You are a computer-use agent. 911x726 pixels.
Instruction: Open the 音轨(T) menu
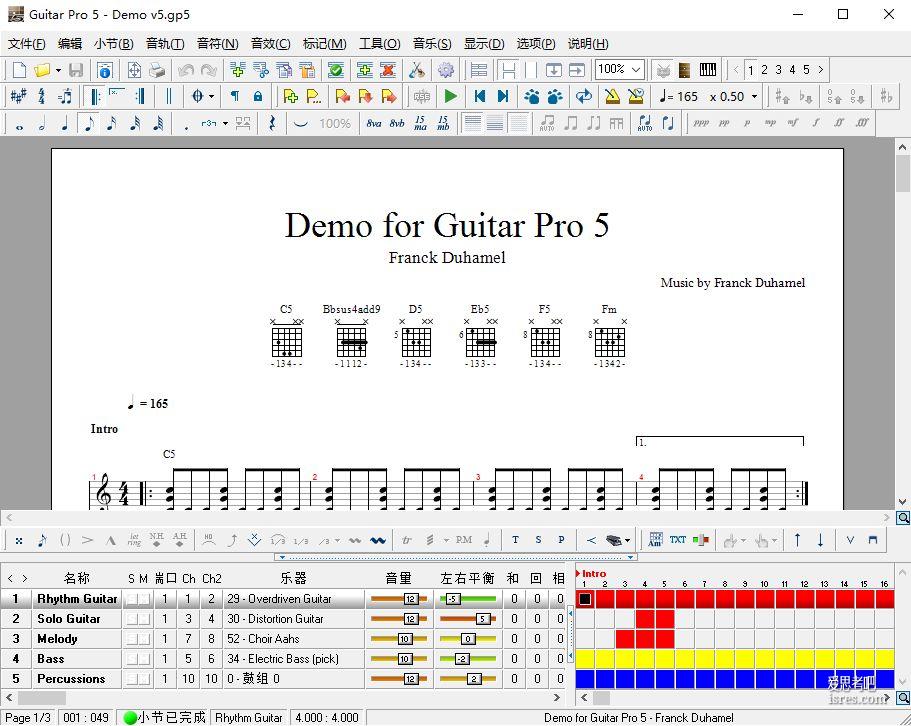165,44
